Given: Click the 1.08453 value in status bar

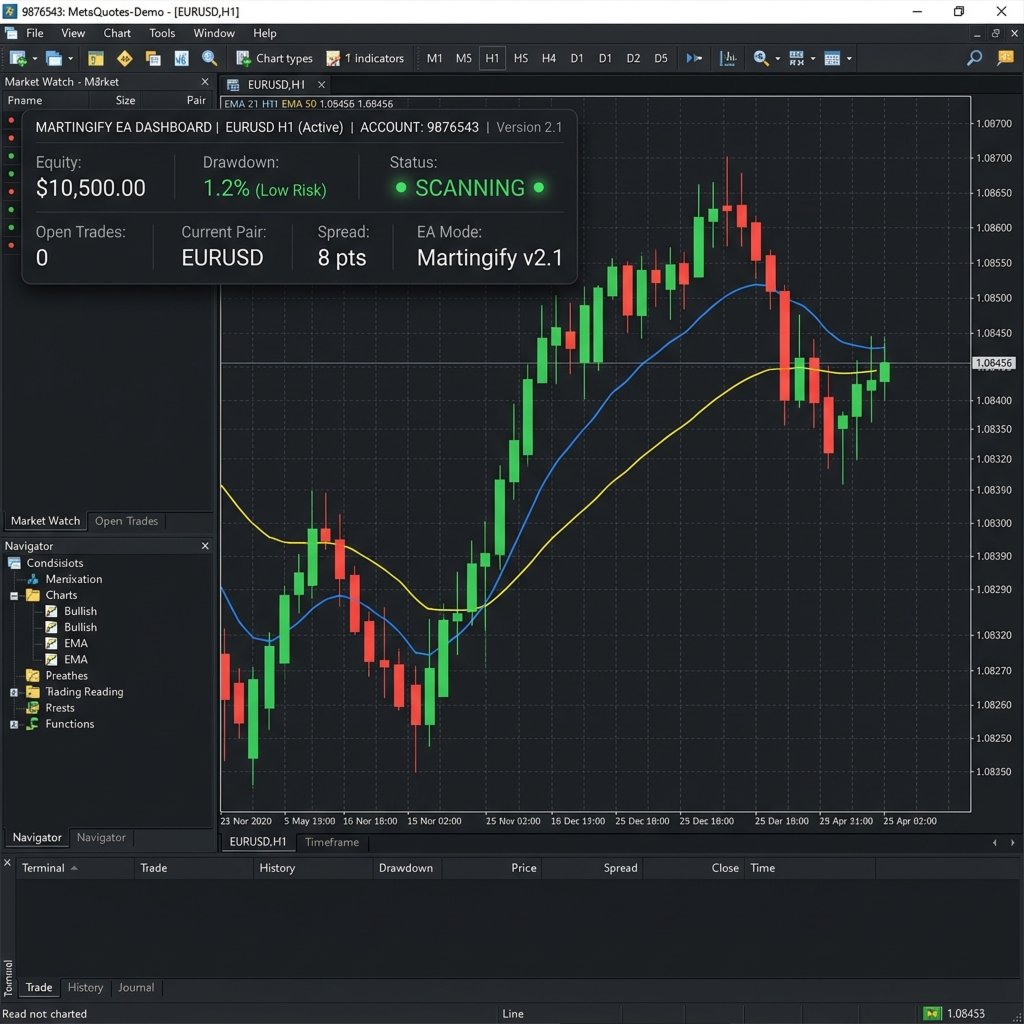Looking at the screenshot, I should [966, 1014].
